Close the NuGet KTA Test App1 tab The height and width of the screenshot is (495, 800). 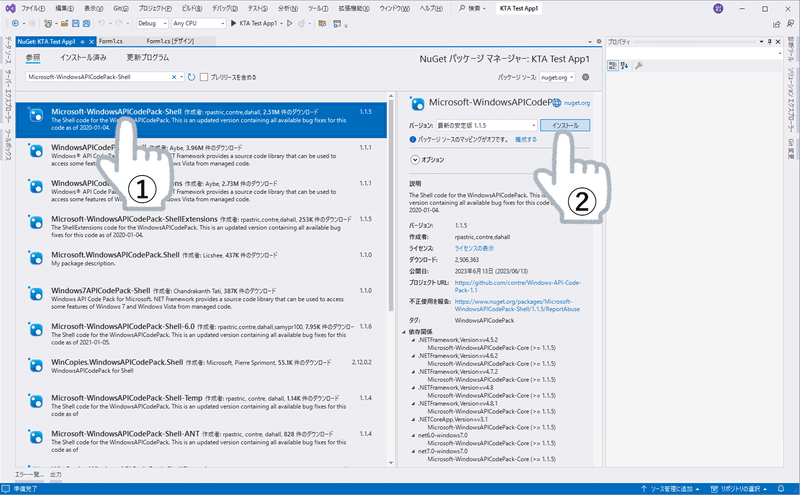click(x=92, y=42)
